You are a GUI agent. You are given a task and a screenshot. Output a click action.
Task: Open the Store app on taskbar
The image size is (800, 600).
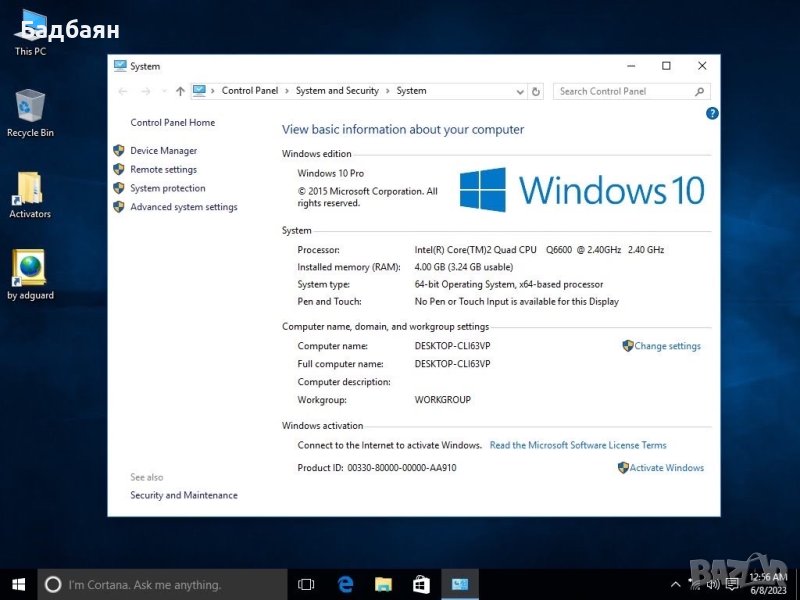pos(421,584)
